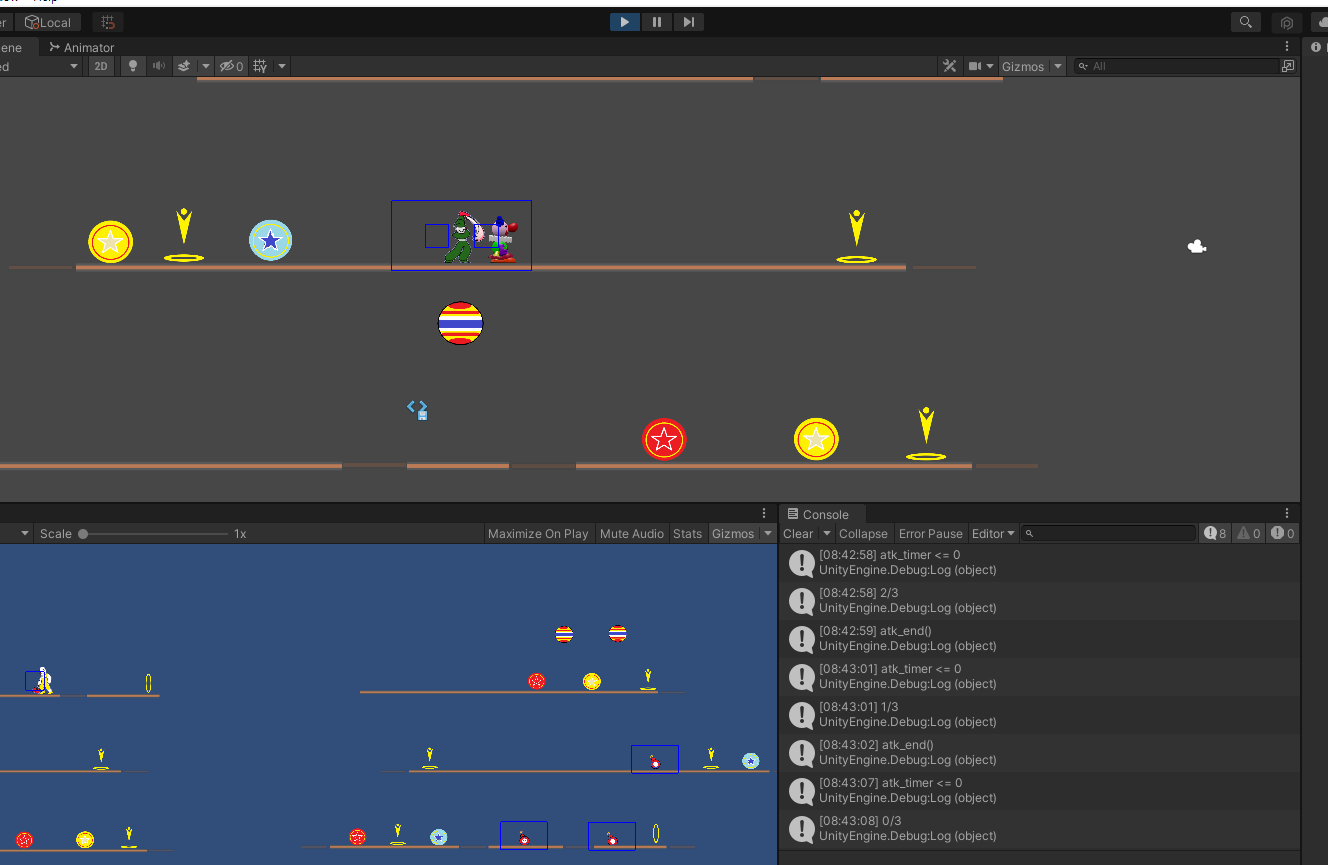
Task: Open Plastic SCM collaborate icon
Action: click(x=1287, y=22)
